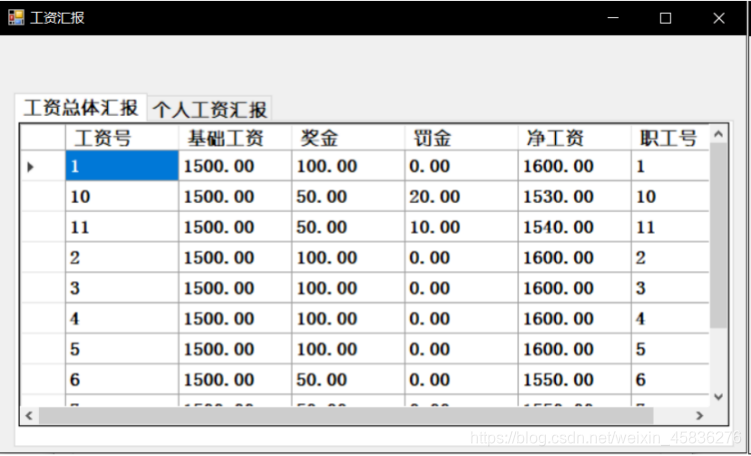This screenshot has width=751, height=456.
Task: Click 基础工资 cell 1500.00 in row 2
Action: (x=235, y=258)
